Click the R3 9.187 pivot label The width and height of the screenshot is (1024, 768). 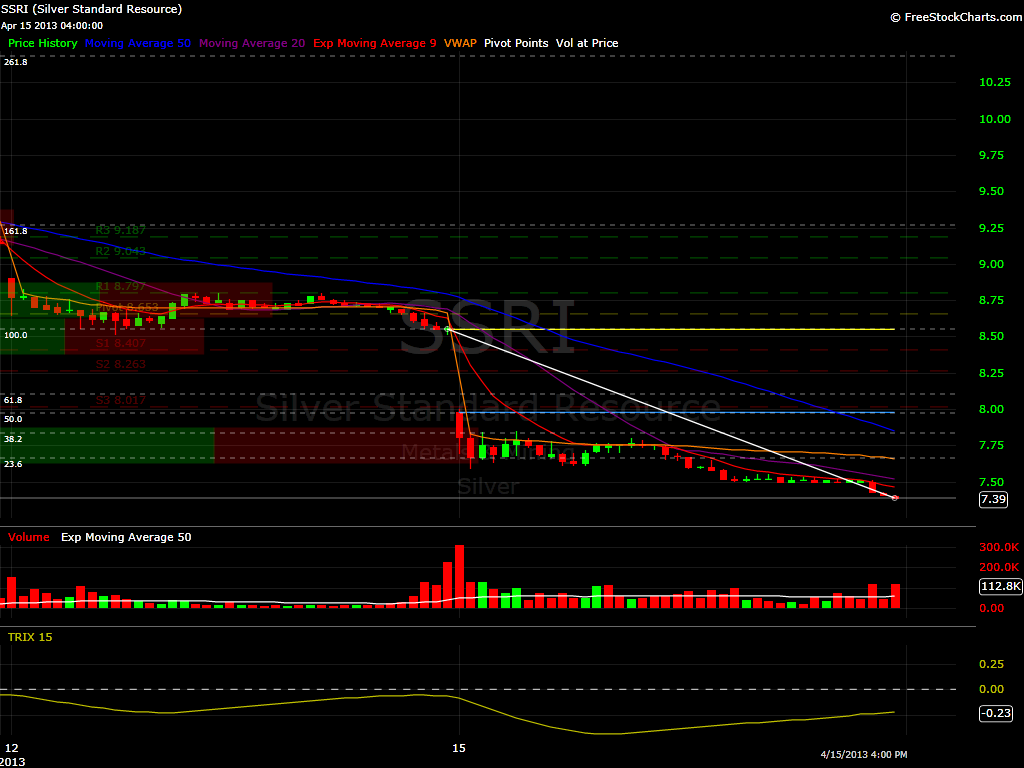point(121,231)
